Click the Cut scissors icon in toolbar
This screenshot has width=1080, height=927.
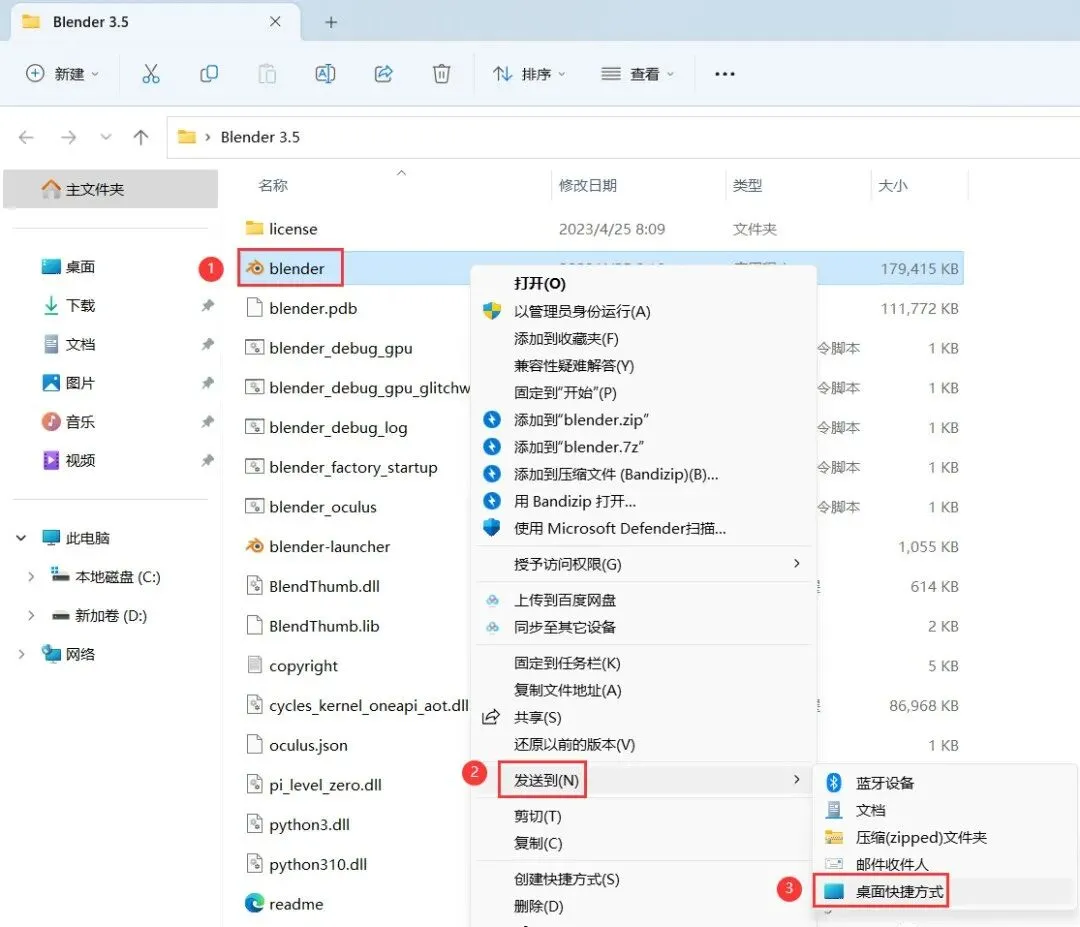(x=150, y=74)
